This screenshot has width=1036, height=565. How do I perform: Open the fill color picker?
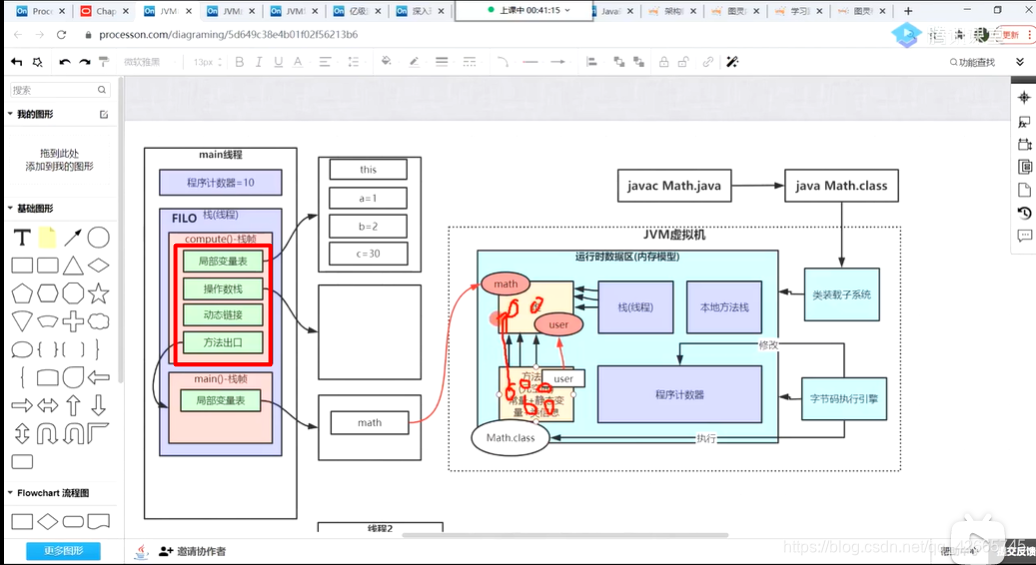387,61
